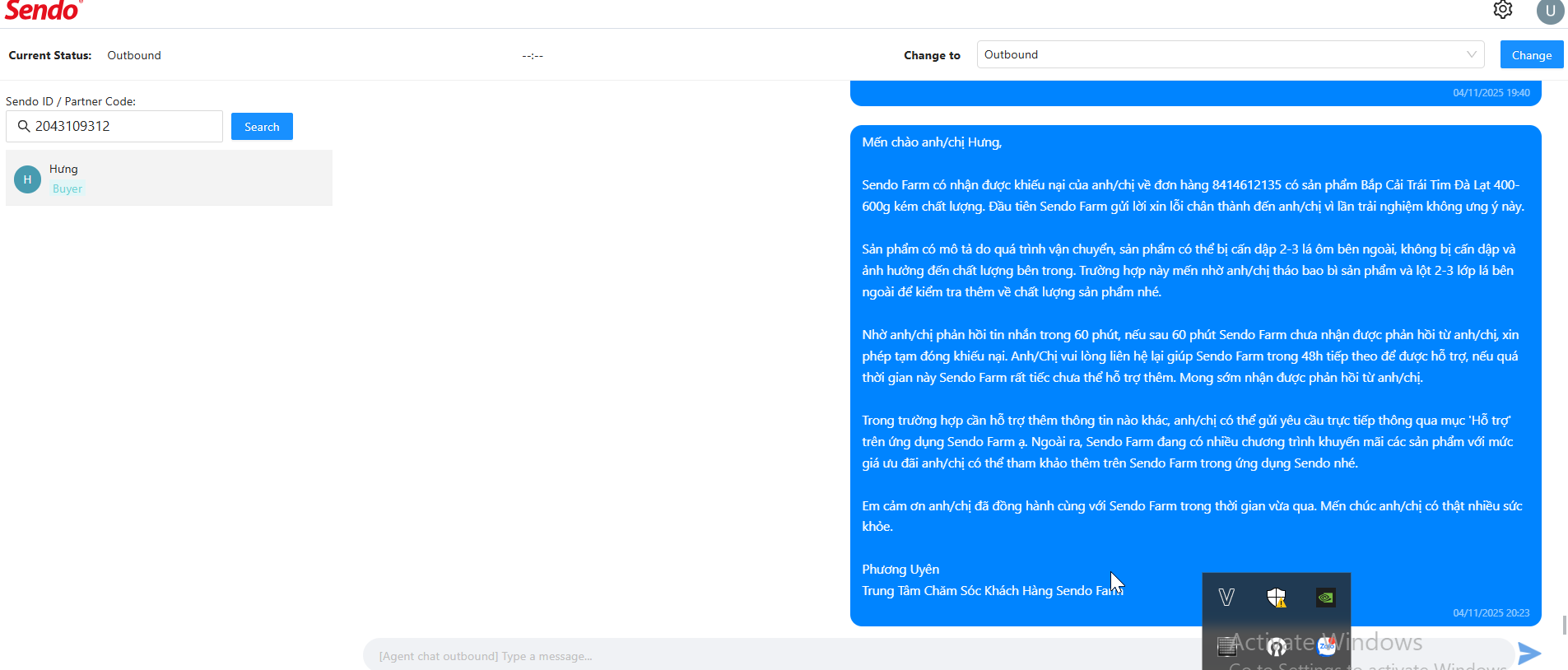Expand the status dropdown arrow

(x=1472, y=54)
